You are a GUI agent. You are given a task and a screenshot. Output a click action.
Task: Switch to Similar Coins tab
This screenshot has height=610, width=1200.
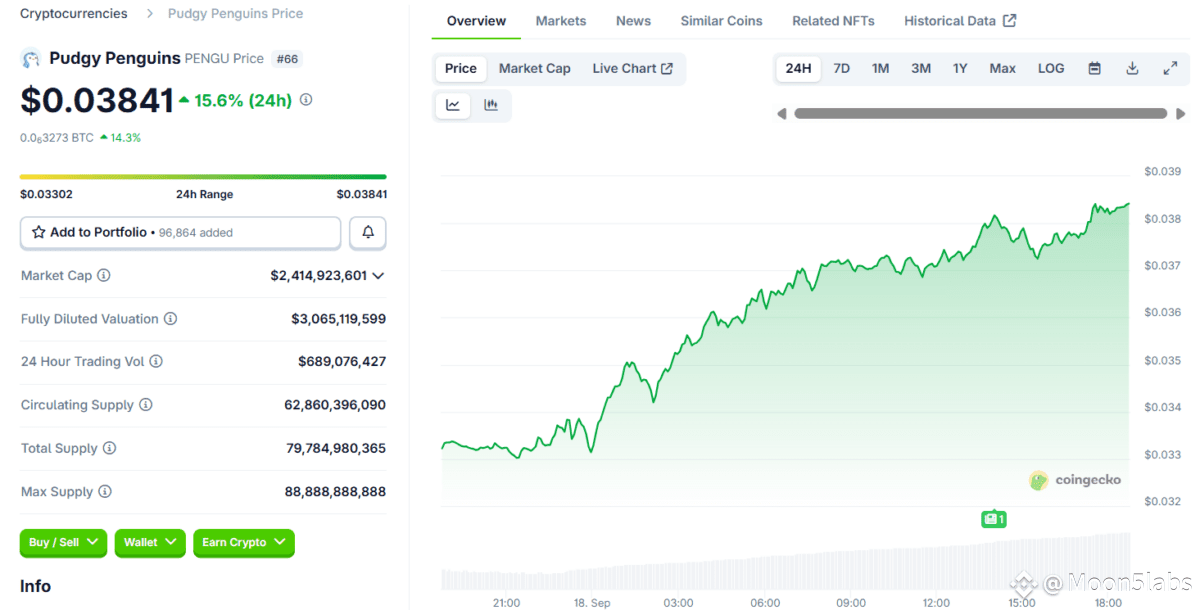pos(721,21)
